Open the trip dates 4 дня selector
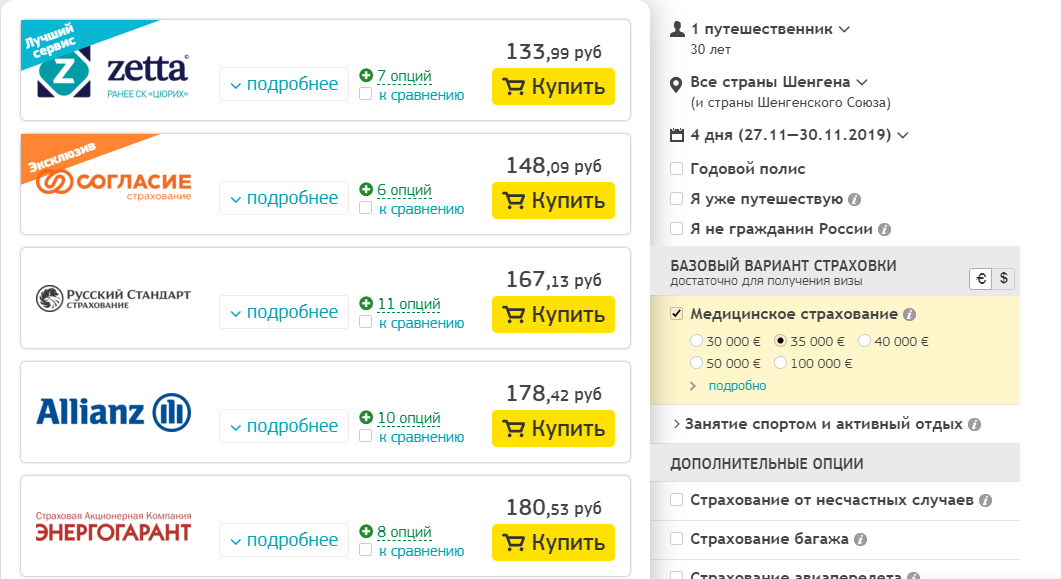 point(798,134)
